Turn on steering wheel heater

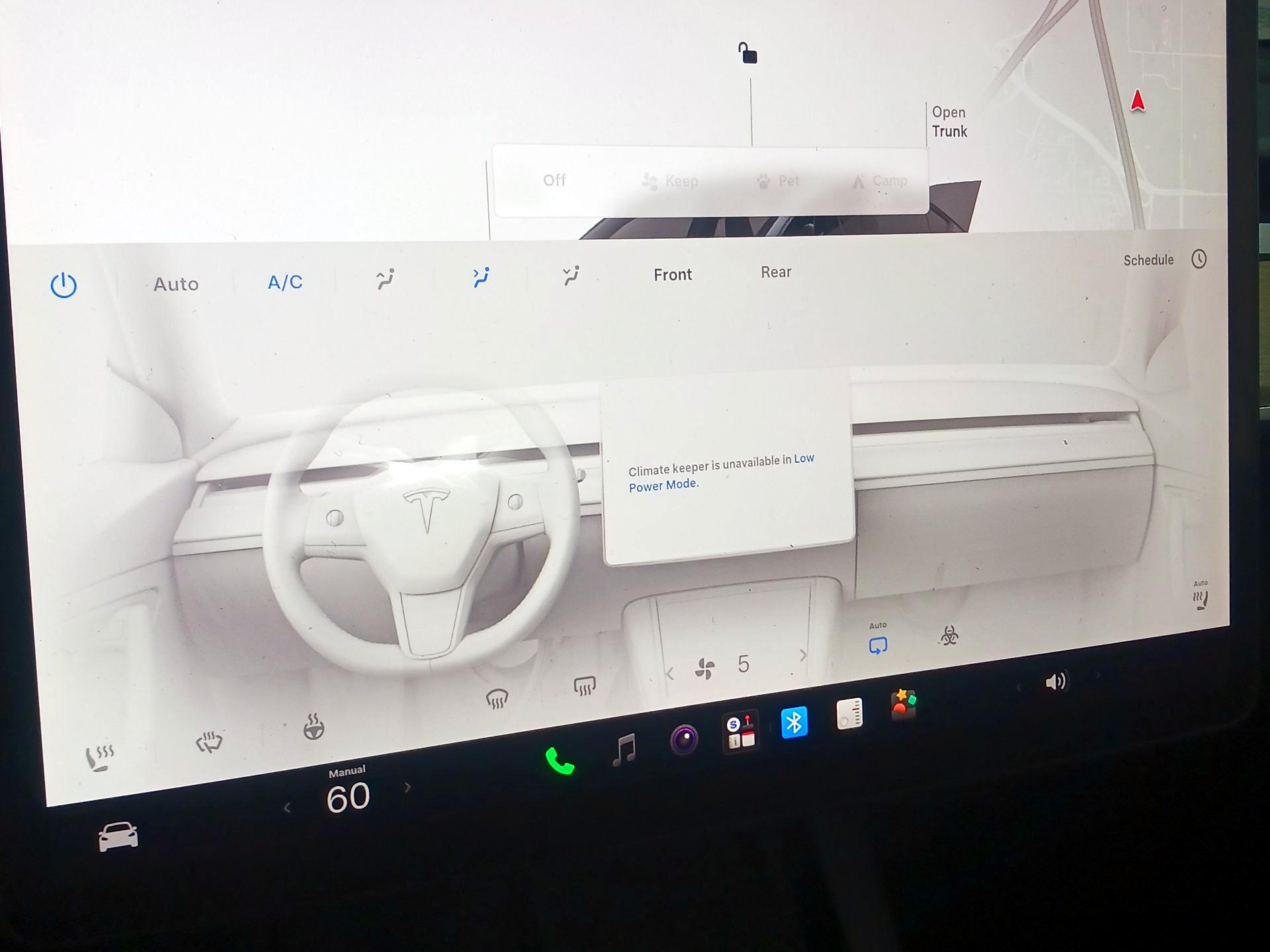coord(314,726)
